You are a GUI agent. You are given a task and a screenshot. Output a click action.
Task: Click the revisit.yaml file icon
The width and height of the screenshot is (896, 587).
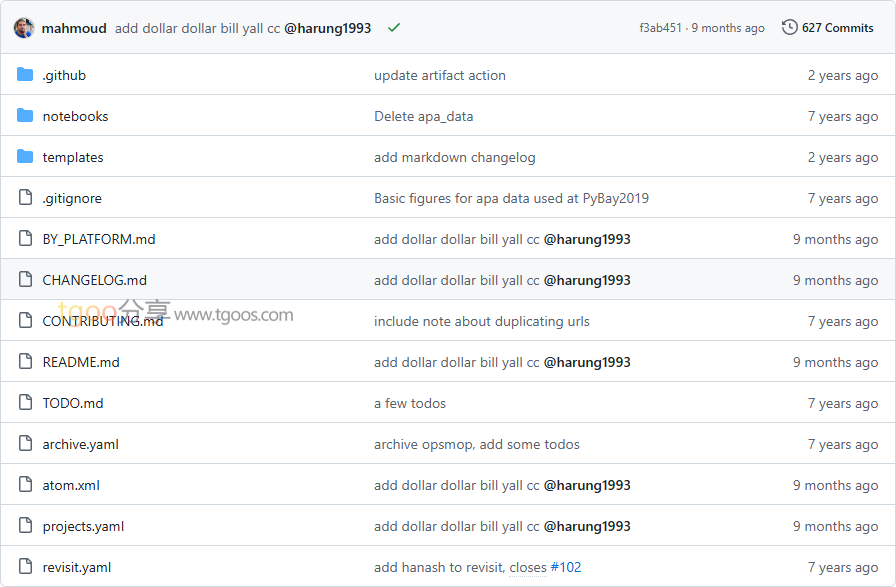click(25, 567)
